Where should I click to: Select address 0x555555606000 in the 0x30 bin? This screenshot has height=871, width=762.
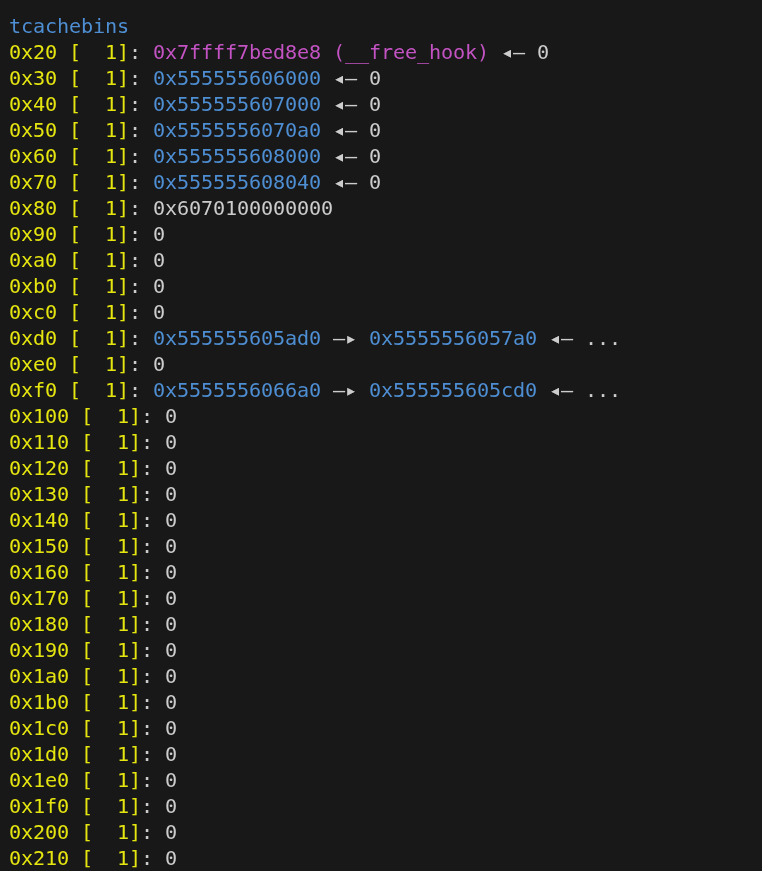pyautogui.click(x=237, y=78)
